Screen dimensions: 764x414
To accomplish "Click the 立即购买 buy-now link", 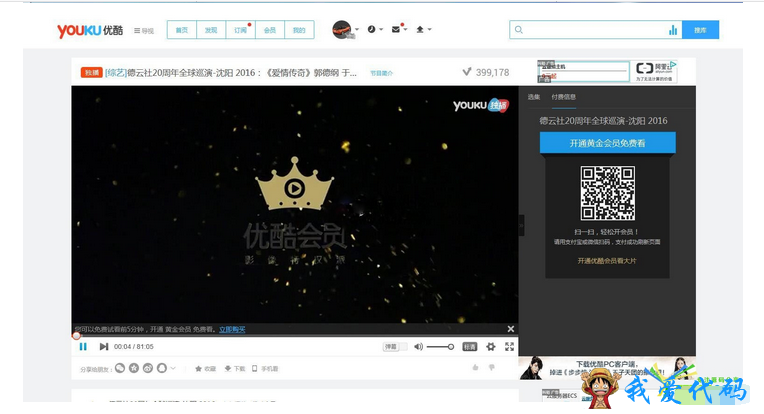I will point(232,329).
